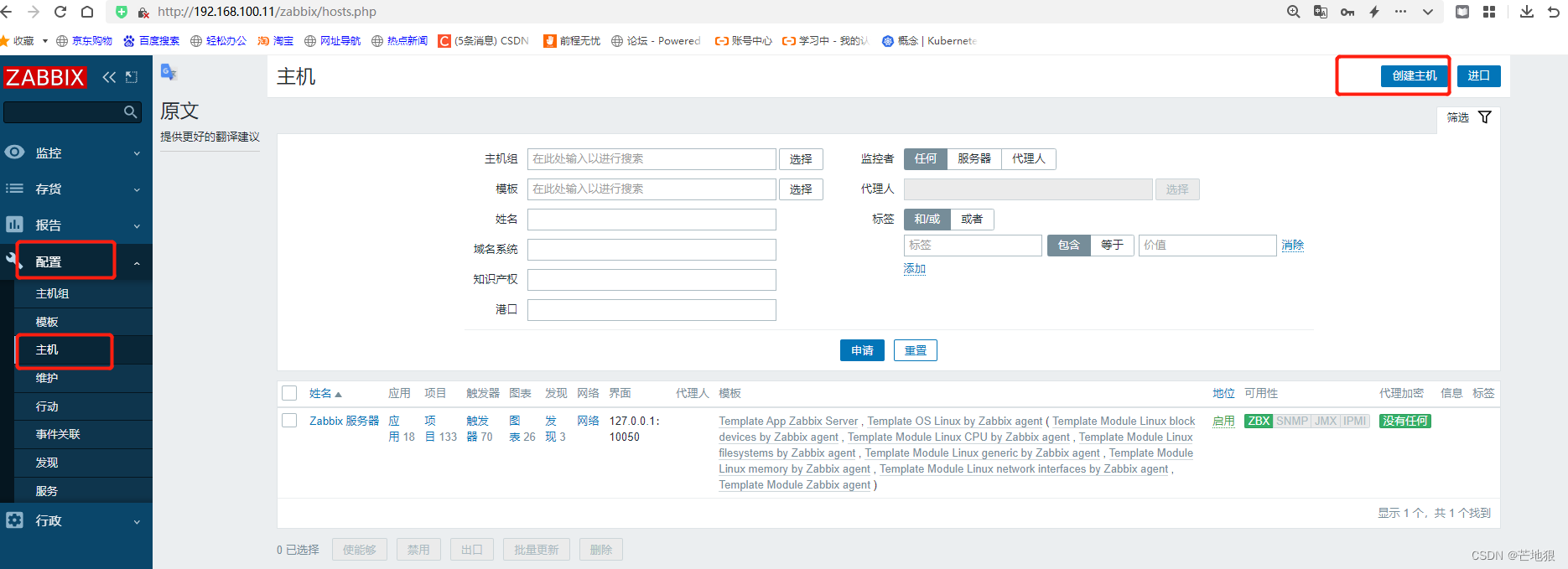Screen dimensions: 1568x569
Task: Click the 消除 tag removal link
Action: [x=1292, y=245]
